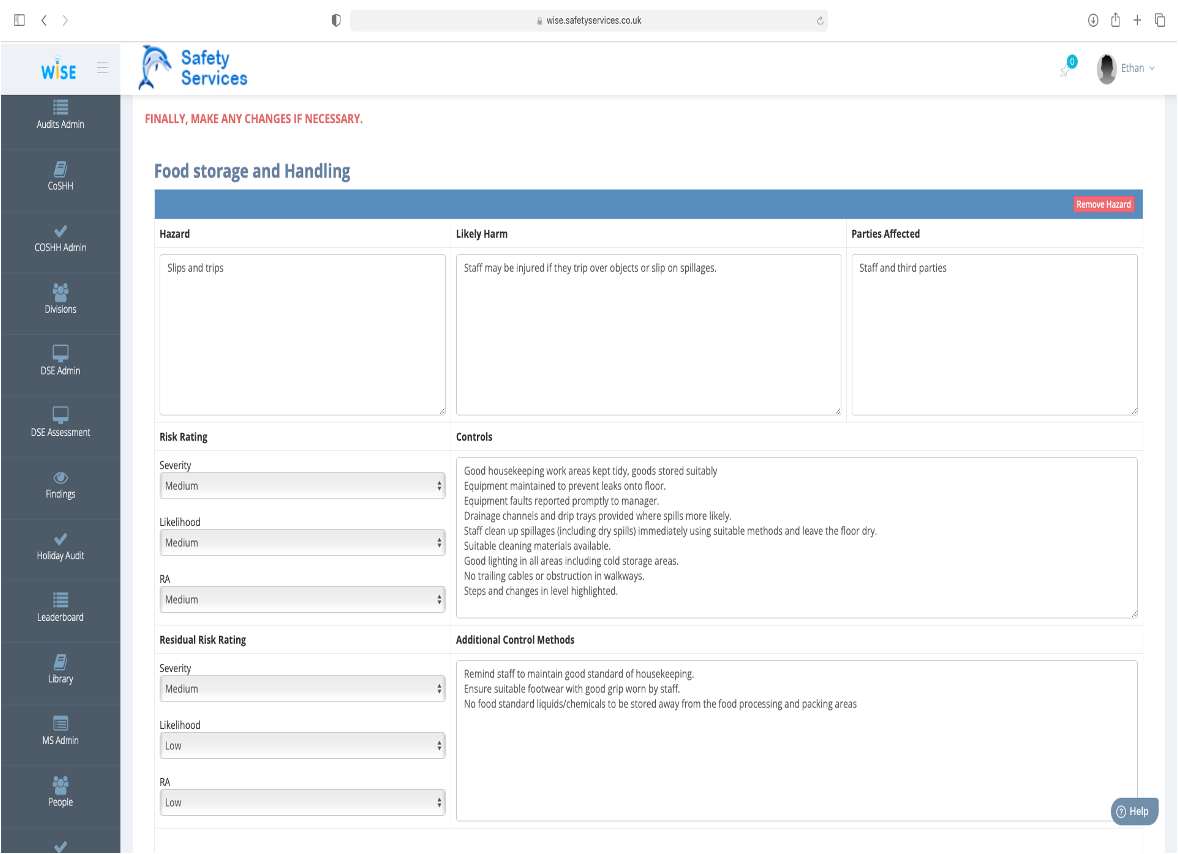1178x854 pixels.
Task: Expand Ethan user menu chevron
Action: pos(1152,68)
